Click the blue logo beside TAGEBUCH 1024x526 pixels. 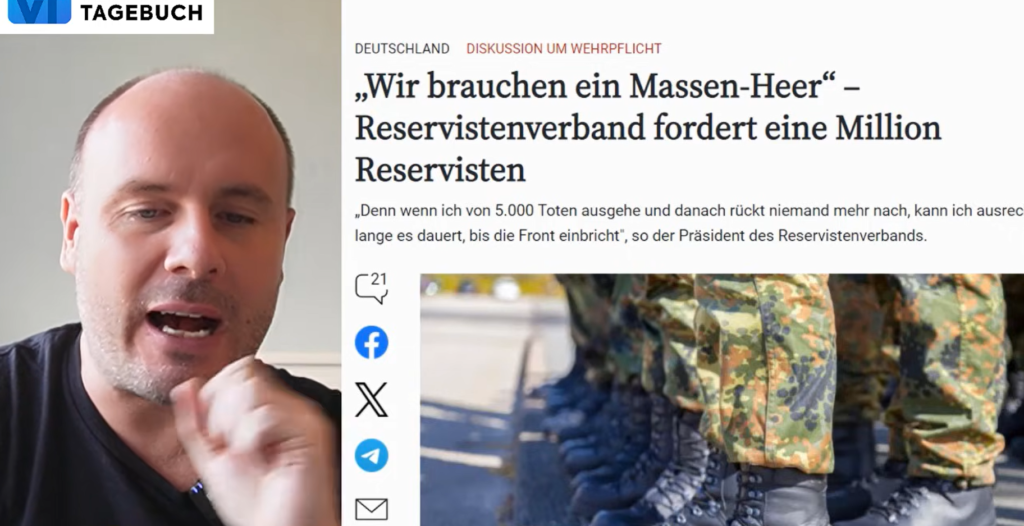click(39, 12)
